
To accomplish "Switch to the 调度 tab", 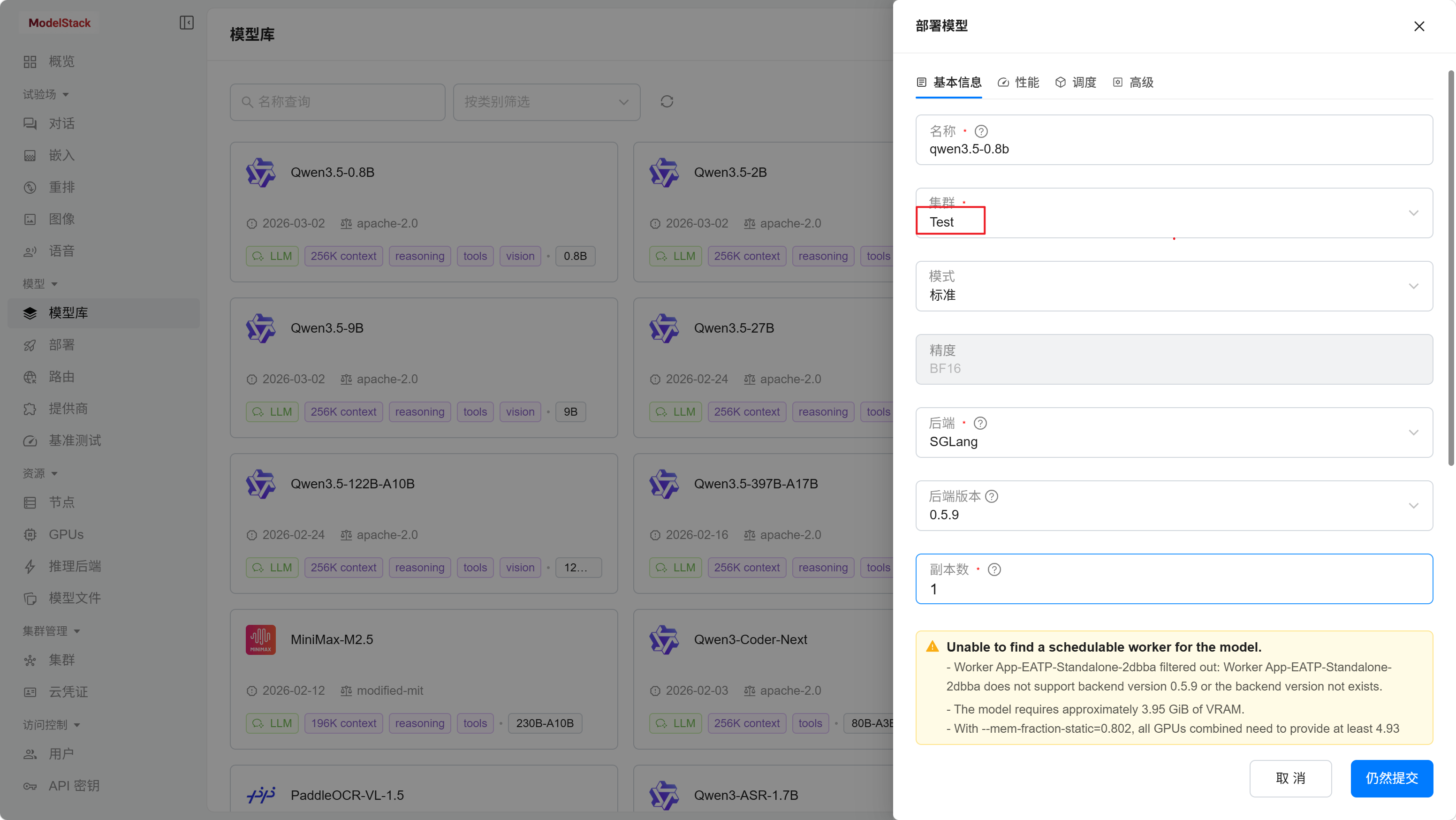I will pos(1076,83).
